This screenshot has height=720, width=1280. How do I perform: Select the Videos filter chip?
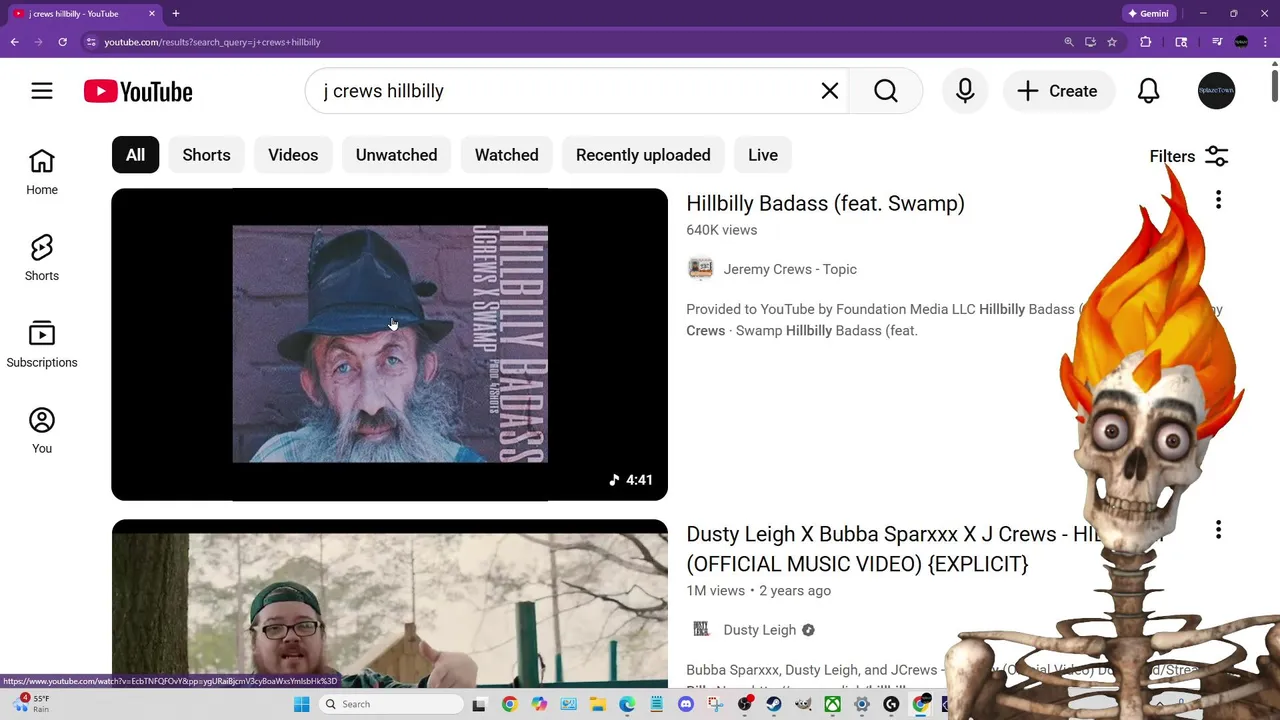293,155
